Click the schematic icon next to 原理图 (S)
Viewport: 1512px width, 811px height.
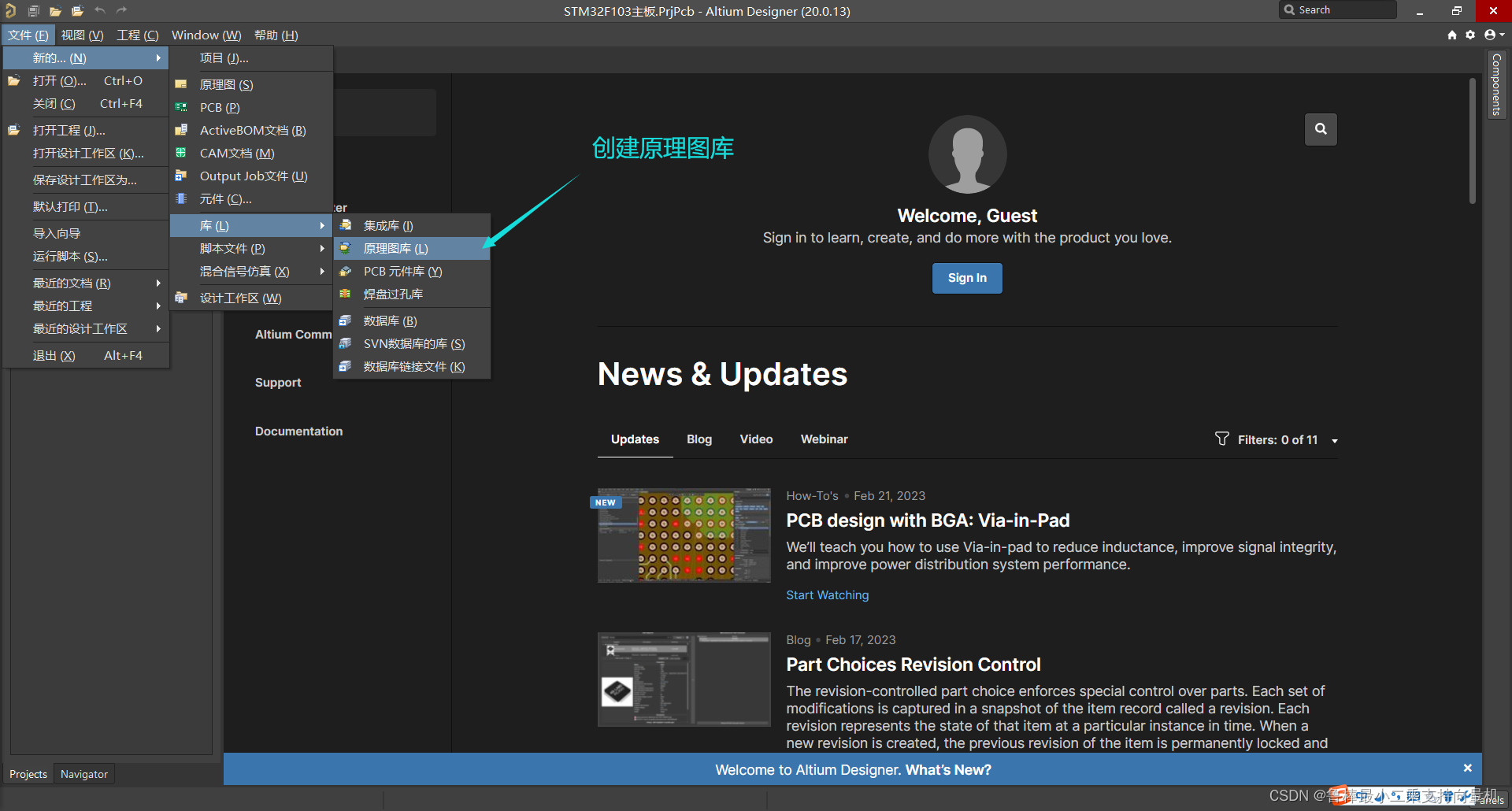pyautogui.click(x=181, y=84)
